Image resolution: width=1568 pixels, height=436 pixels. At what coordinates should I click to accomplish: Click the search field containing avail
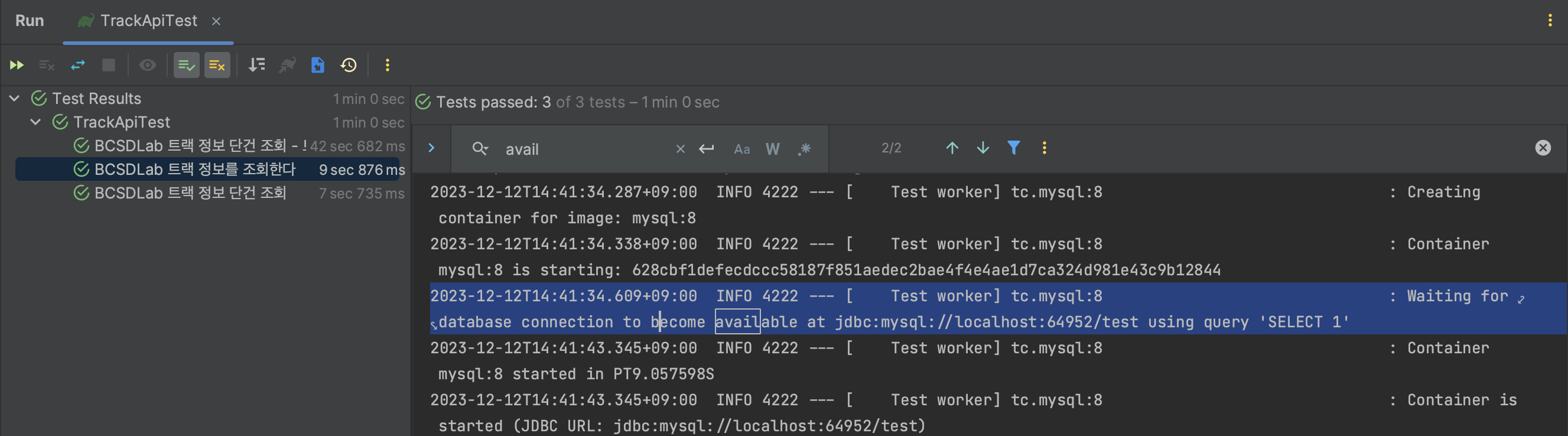click(x=584, y=149)
